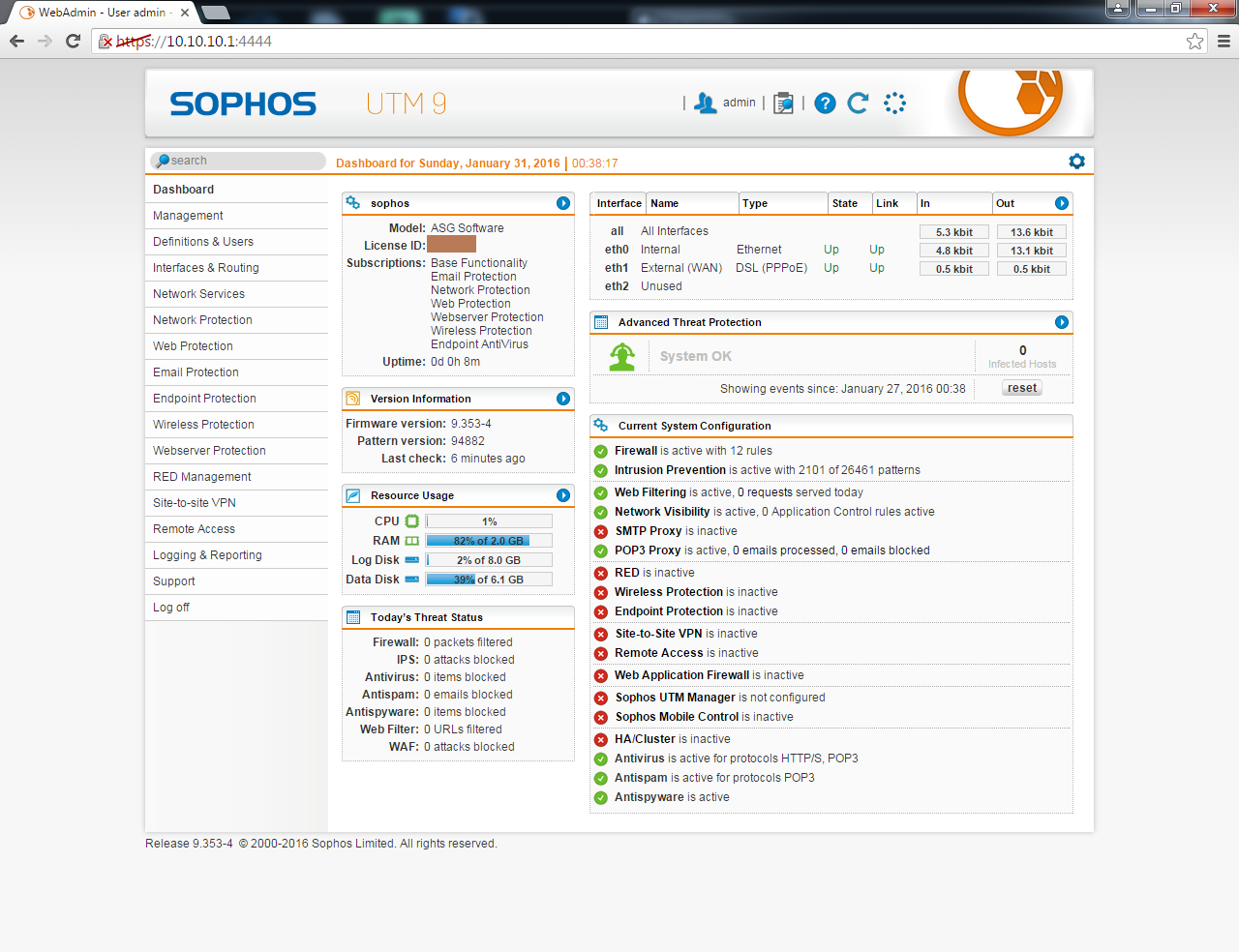Expand the Interface table arrow
This screenshot has width=1239, height=952.
click(1062, 203)
